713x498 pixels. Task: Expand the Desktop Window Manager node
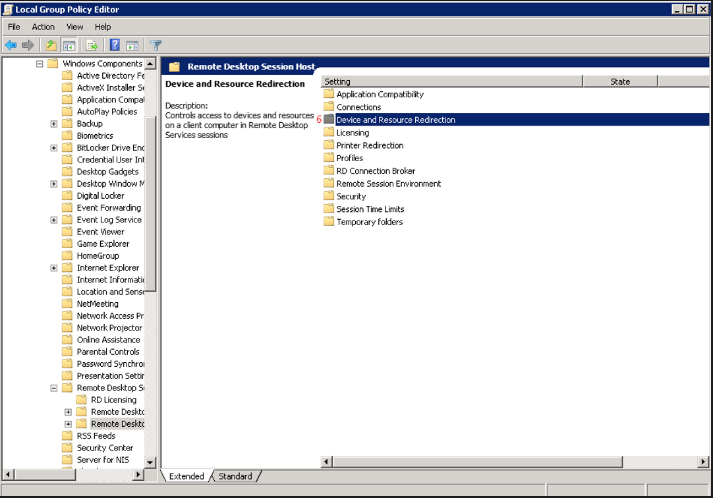54,184
